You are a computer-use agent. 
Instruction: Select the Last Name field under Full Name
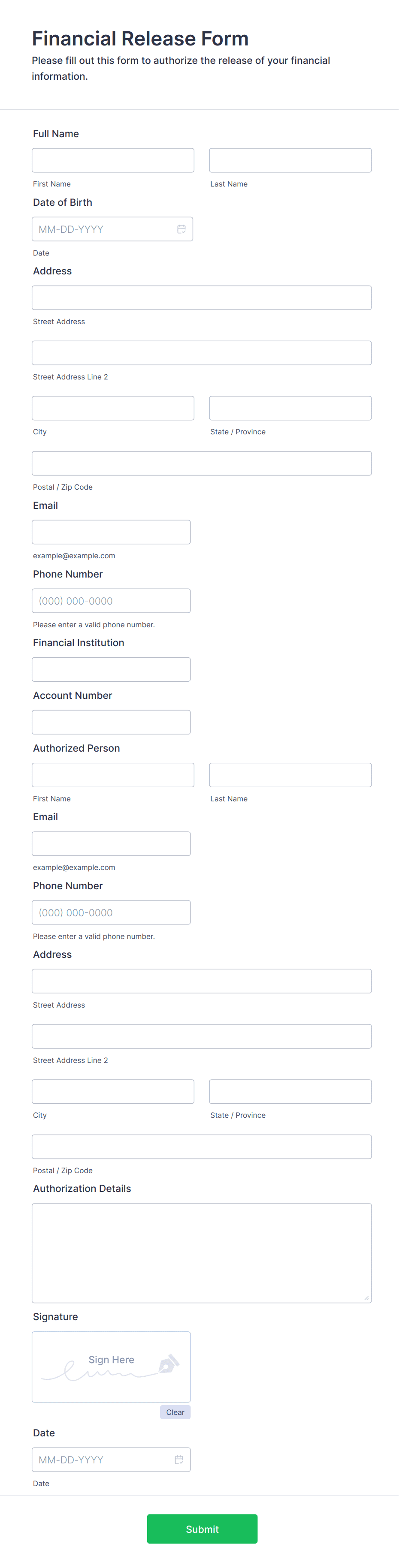point(290,160)
